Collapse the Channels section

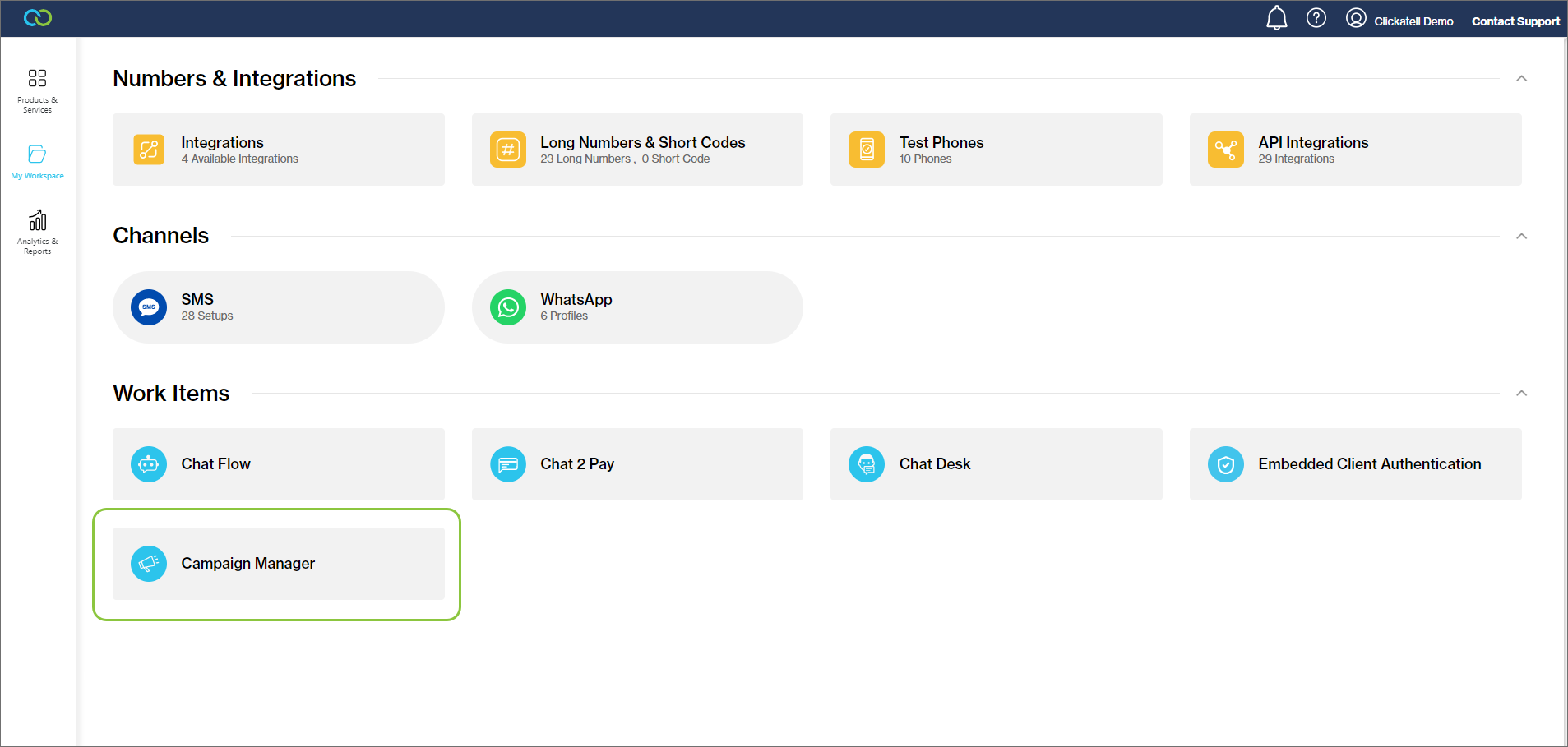point(1521,237)
